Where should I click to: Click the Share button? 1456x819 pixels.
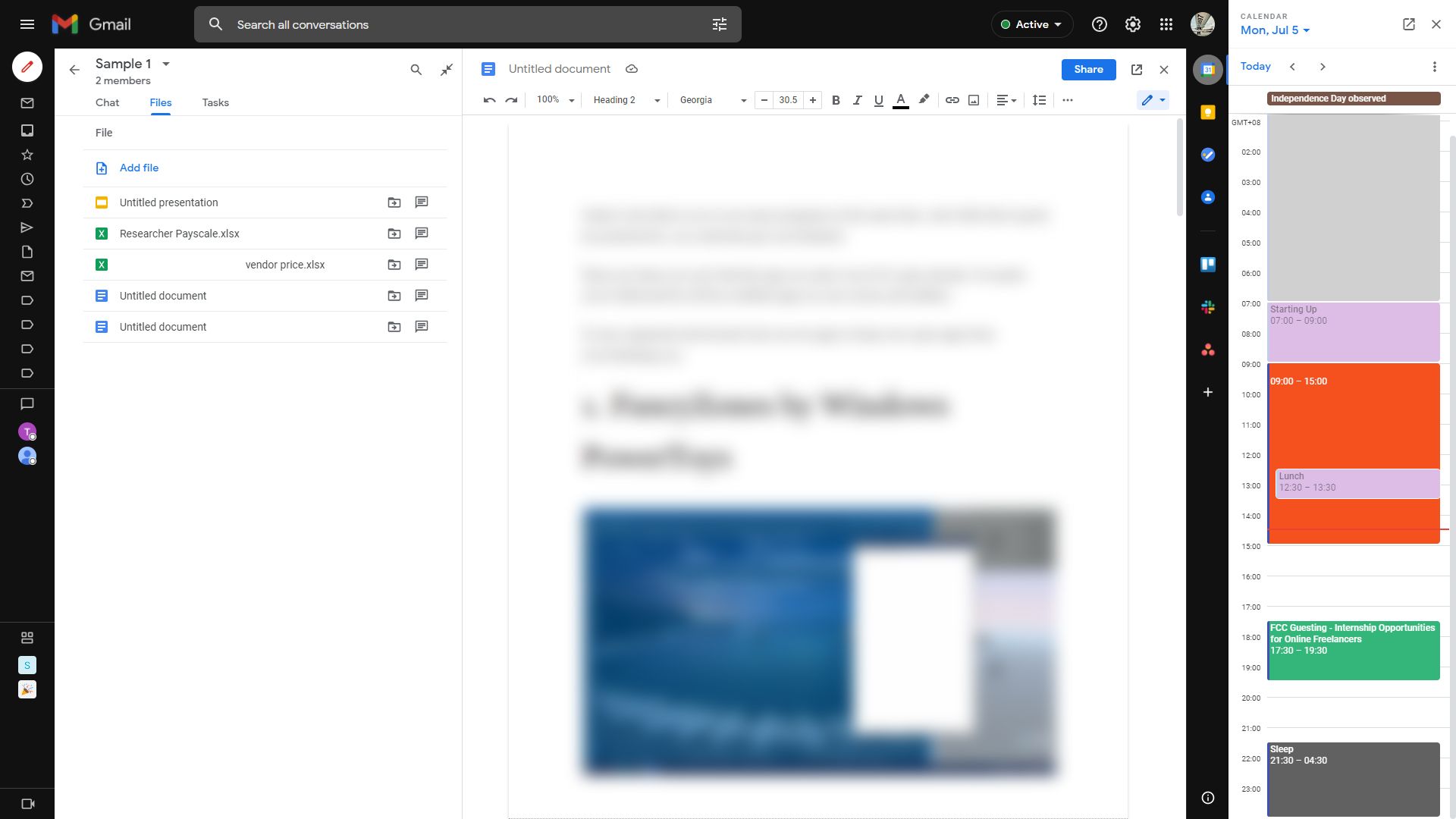pyautogui.click(x=1088, y=68)
